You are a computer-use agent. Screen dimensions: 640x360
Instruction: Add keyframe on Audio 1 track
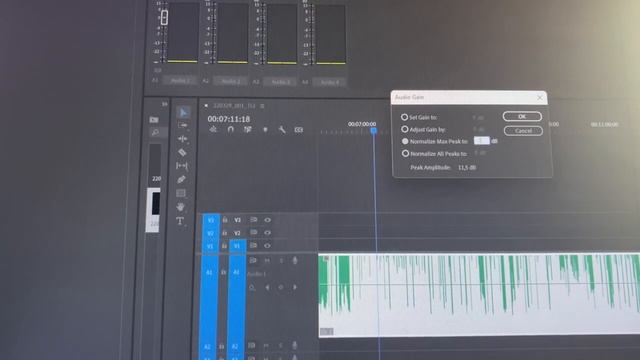(x=280, y=287)
